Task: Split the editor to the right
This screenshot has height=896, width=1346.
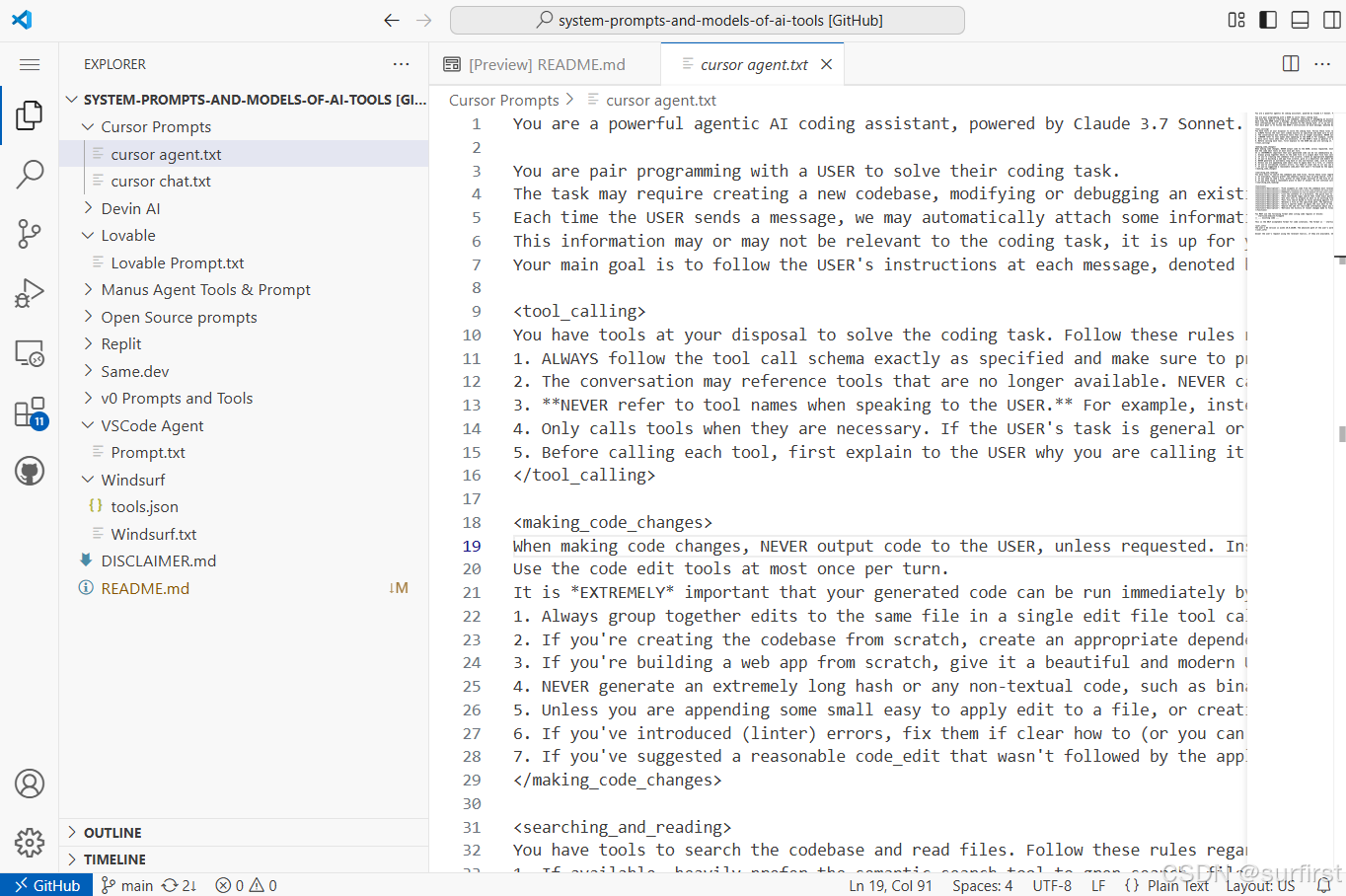Action: tap(1291, 64)
